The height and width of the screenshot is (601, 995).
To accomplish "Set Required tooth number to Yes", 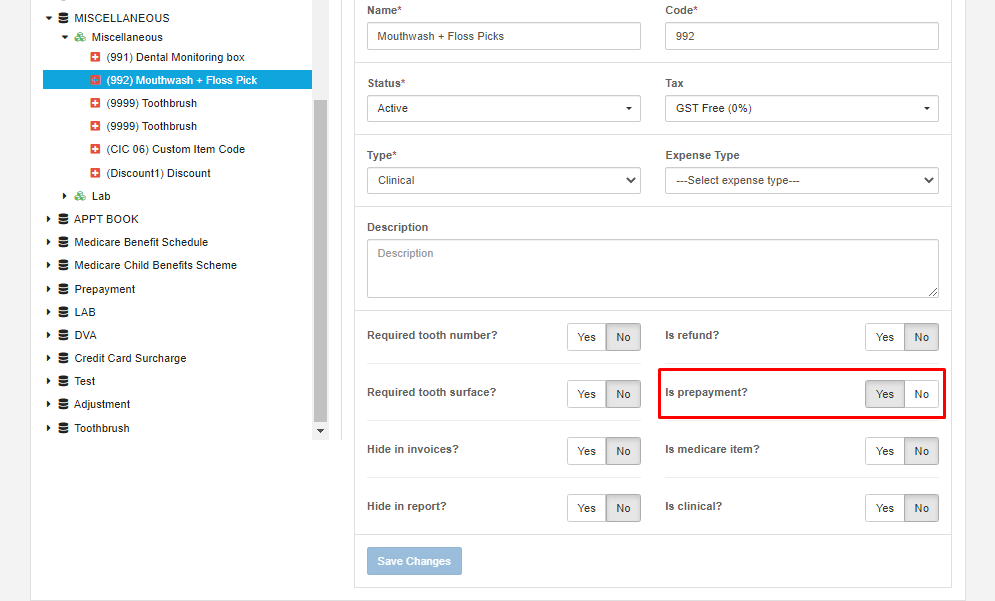I will (x=587, y=337).
